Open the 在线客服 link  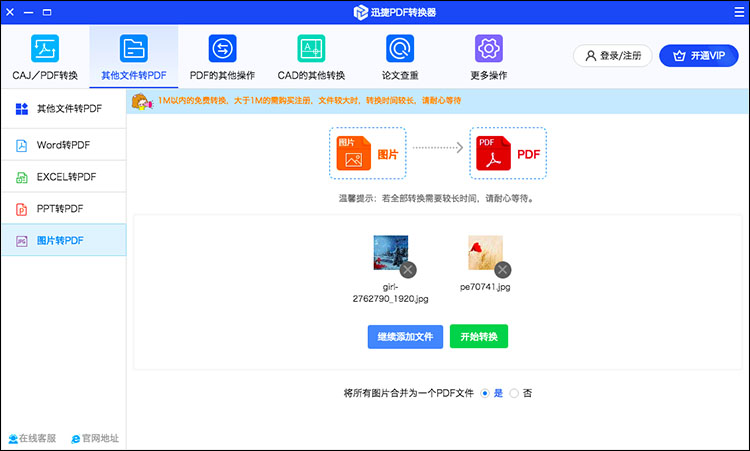37,438
